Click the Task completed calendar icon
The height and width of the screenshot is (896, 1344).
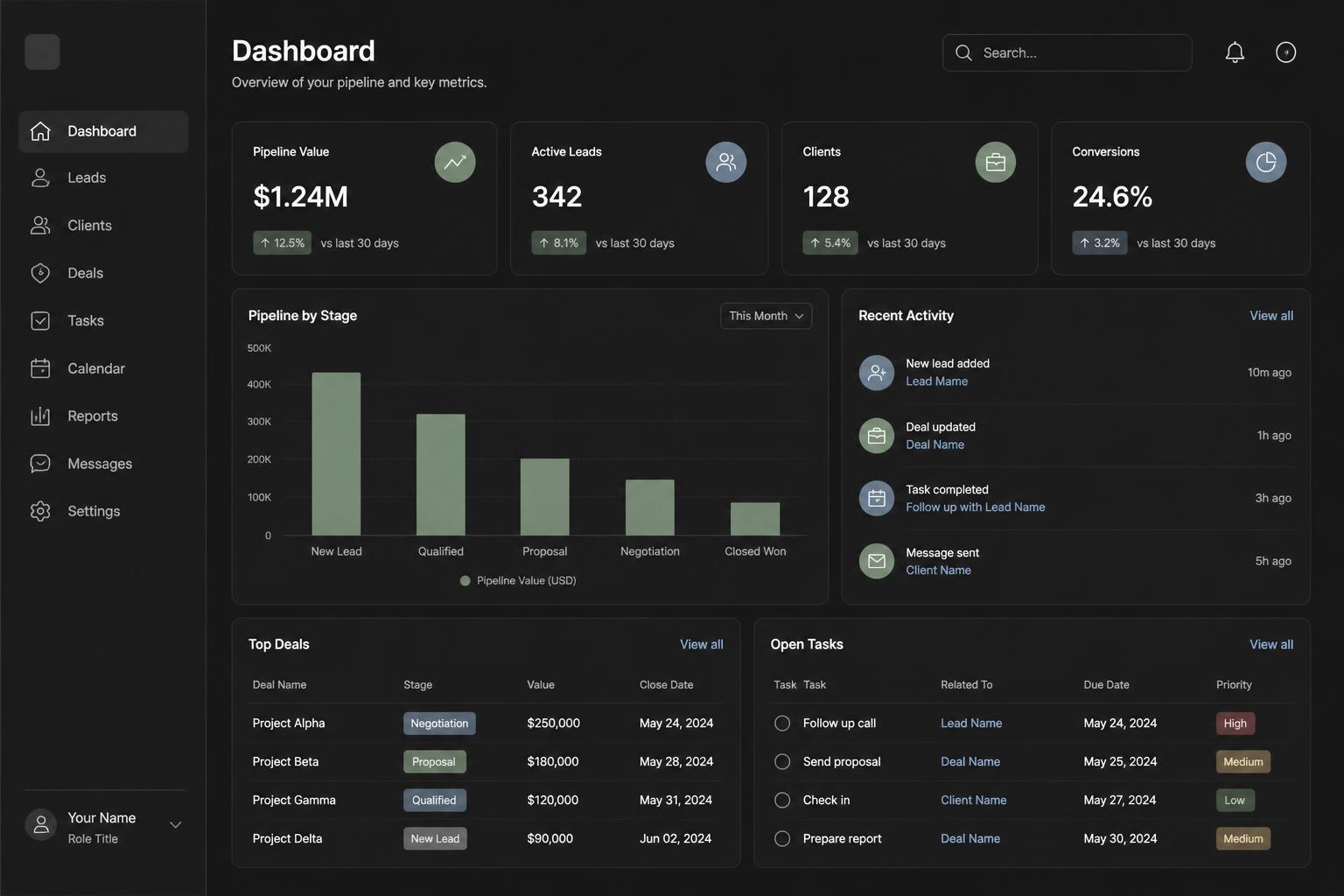tap(876, 499)
